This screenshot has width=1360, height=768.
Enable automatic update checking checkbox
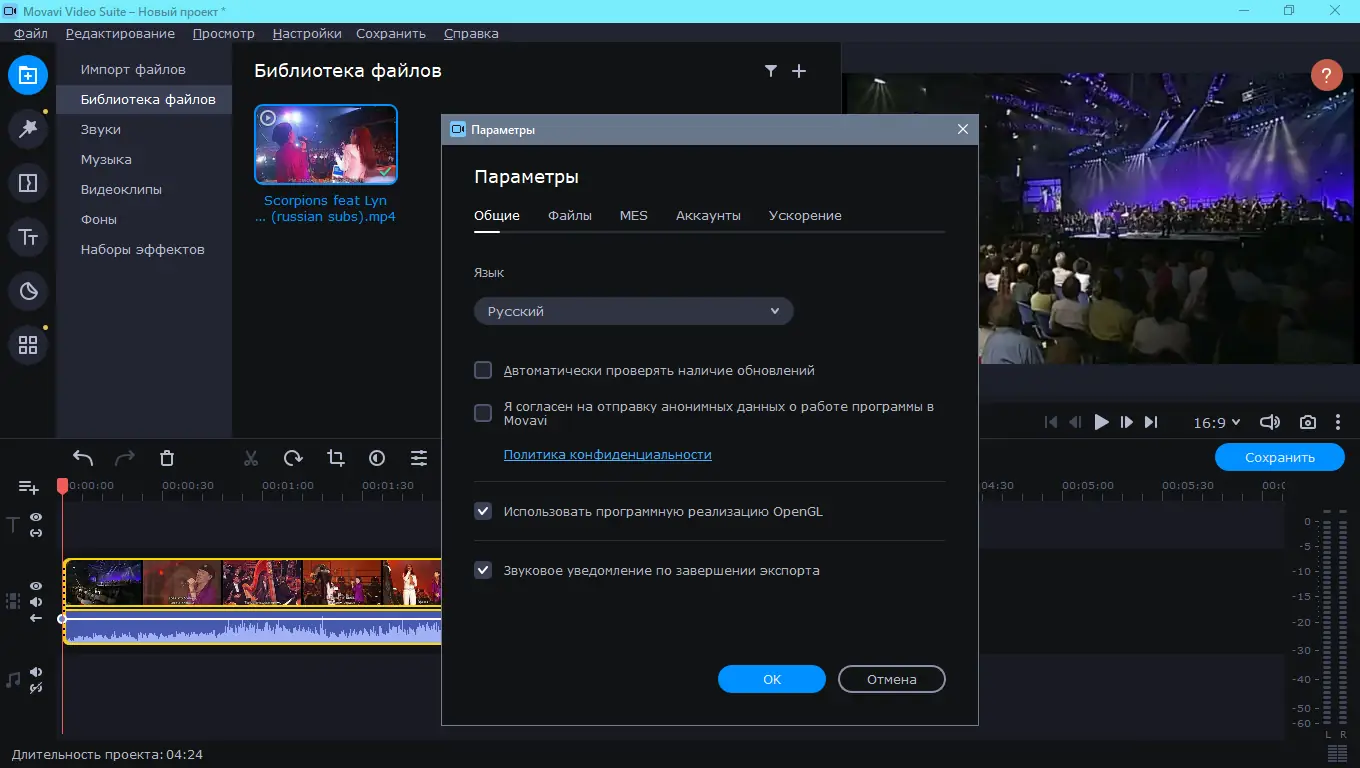pyautogui.click(x=483, y=370)
